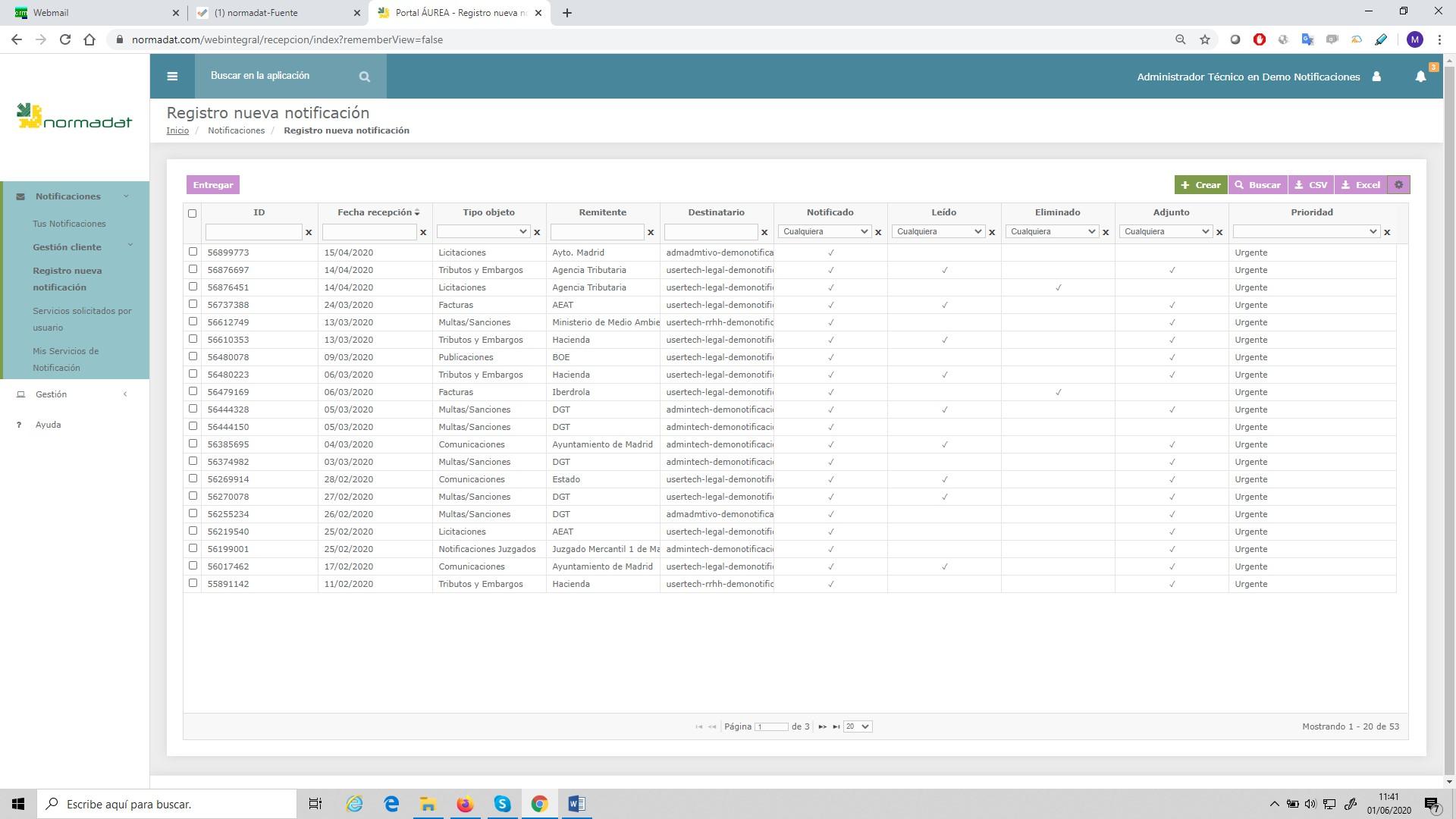Go to the next page arrow
Viewport: 1456px width, 819px height.
822,726
